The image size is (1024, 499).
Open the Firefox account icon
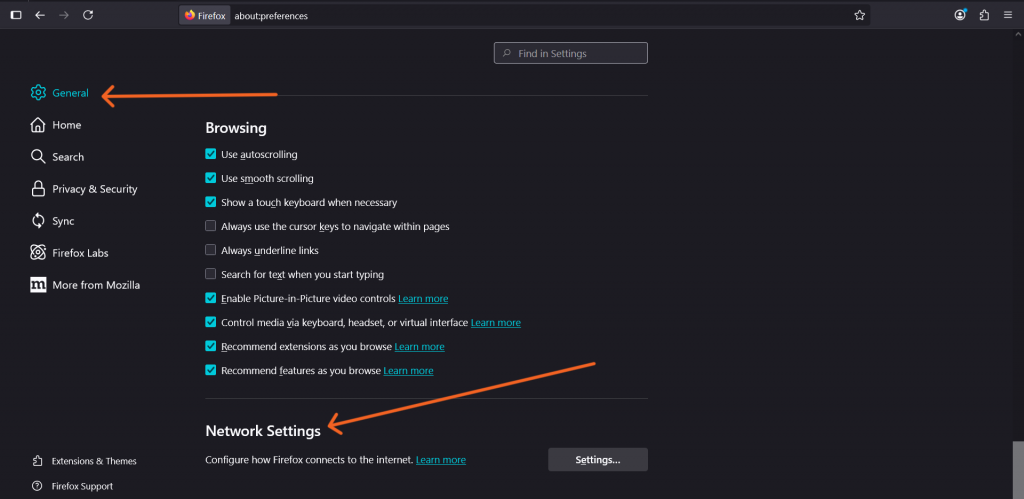961,15
